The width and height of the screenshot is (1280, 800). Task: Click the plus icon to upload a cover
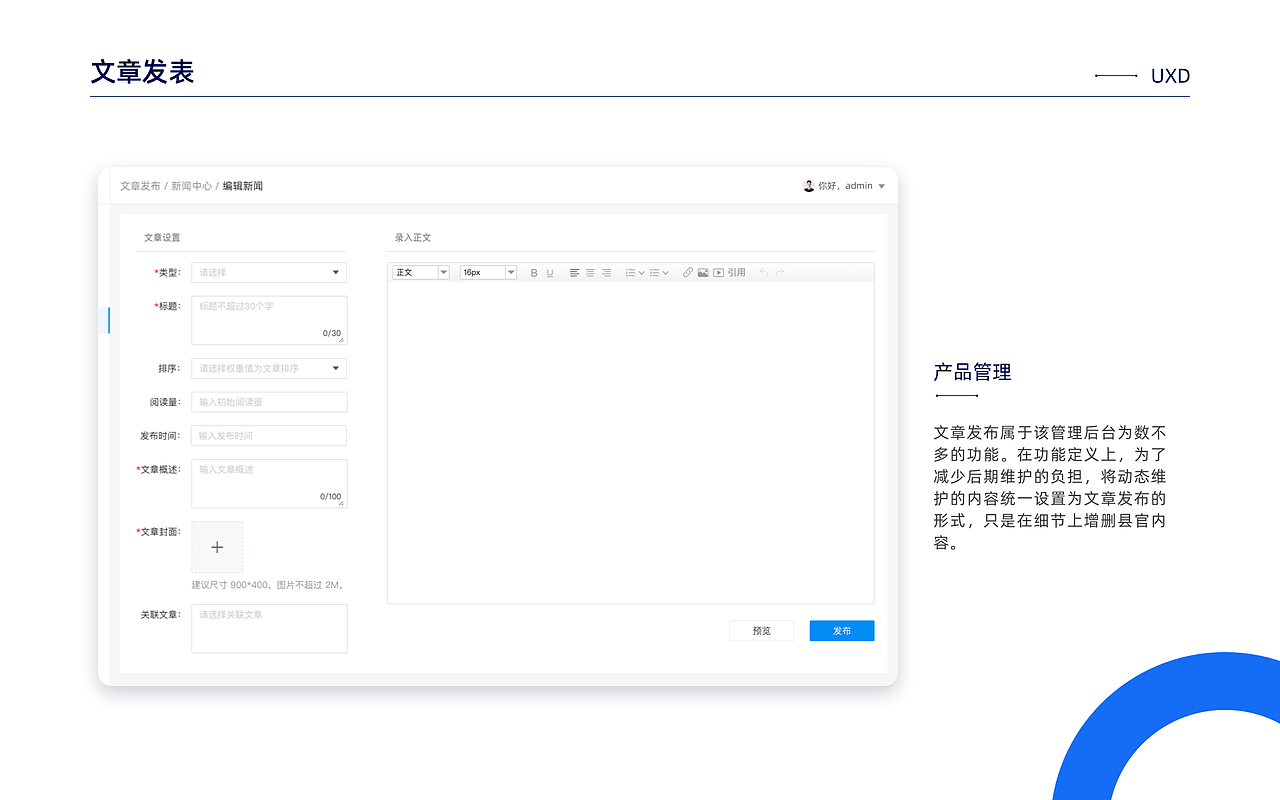click(217, 547)
